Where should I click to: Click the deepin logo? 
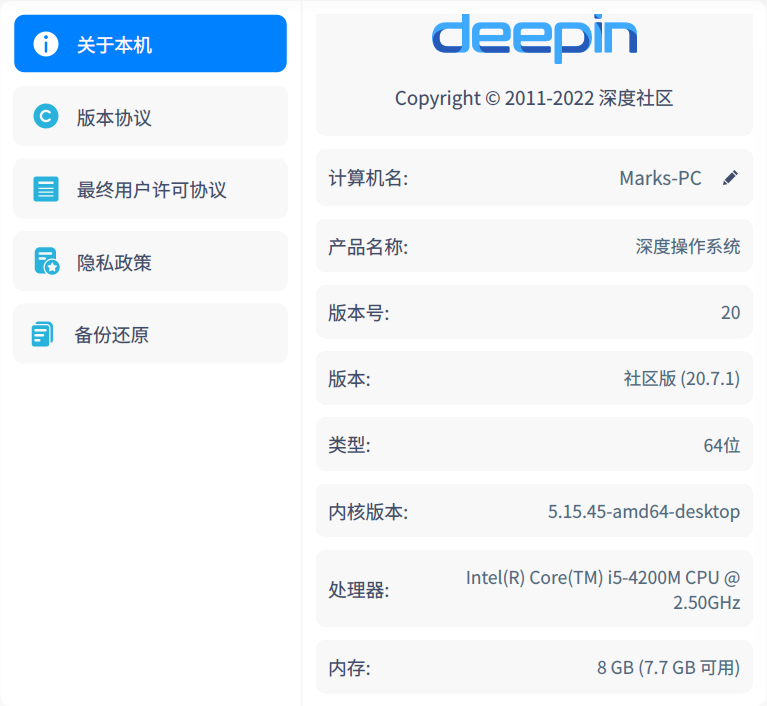point(534,38)
